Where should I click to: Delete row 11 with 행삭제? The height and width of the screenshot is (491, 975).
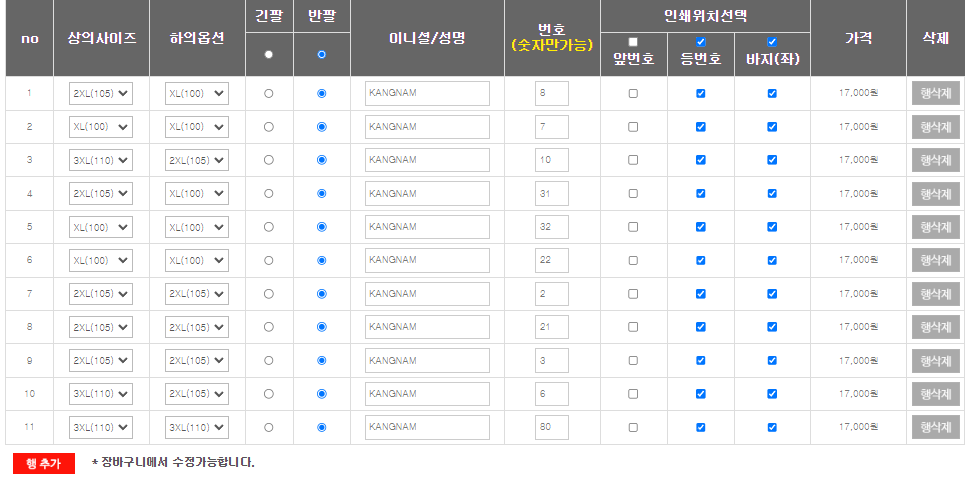[935, 427]
